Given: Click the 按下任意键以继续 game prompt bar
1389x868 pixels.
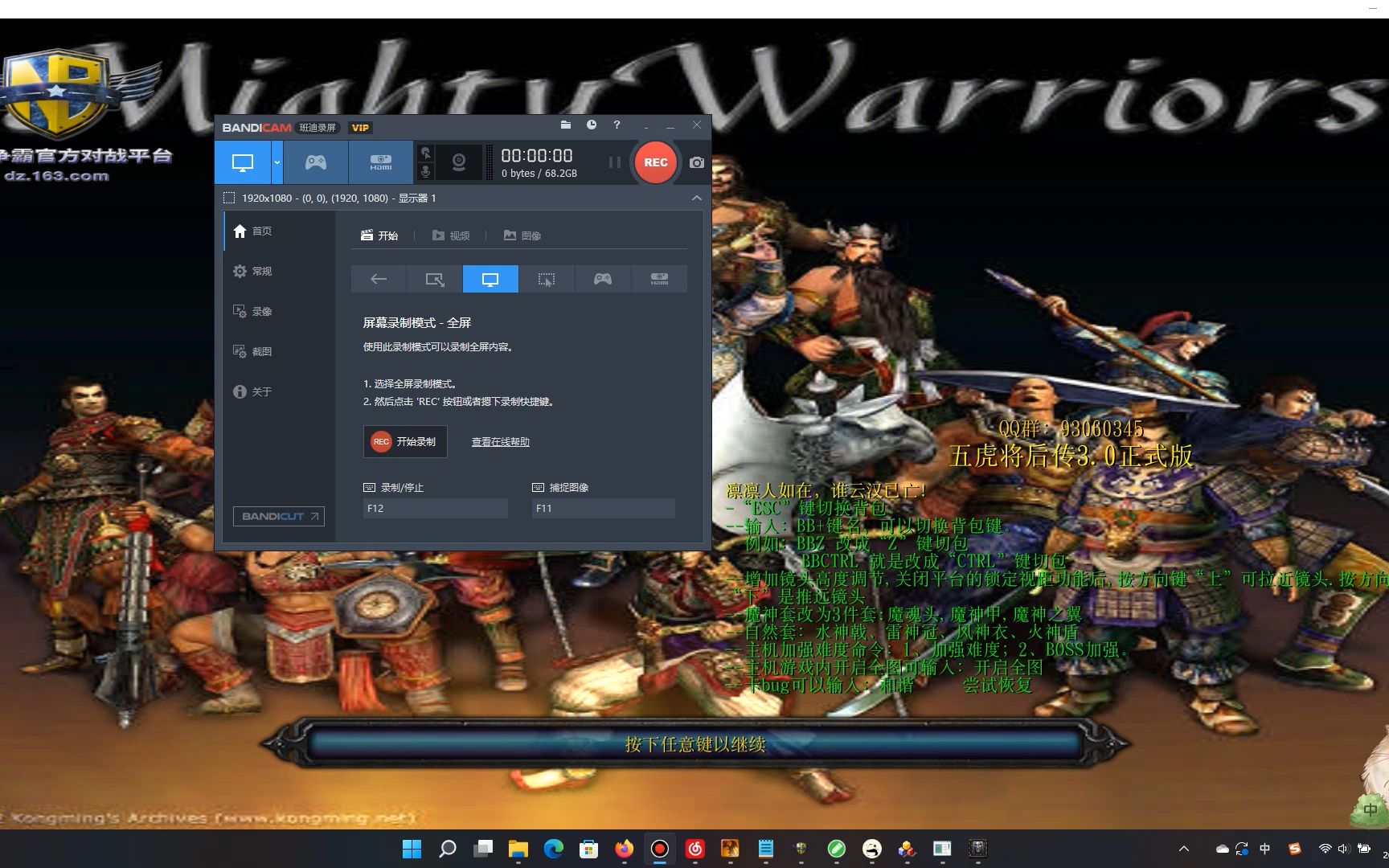Looking at the screenshot, I should [x=695, y=744].
